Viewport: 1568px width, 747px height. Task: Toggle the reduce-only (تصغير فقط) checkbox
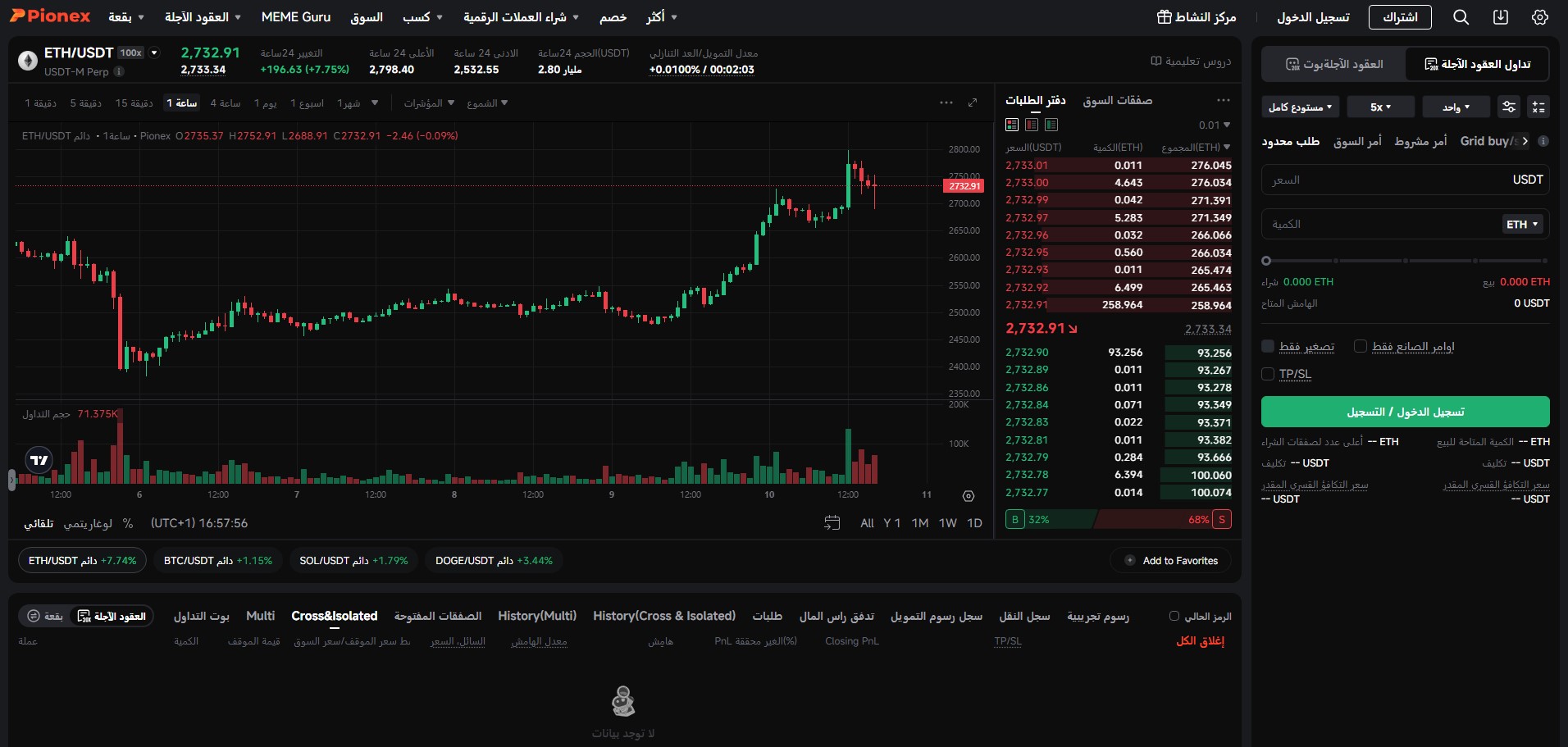[x=1269, y=346]
